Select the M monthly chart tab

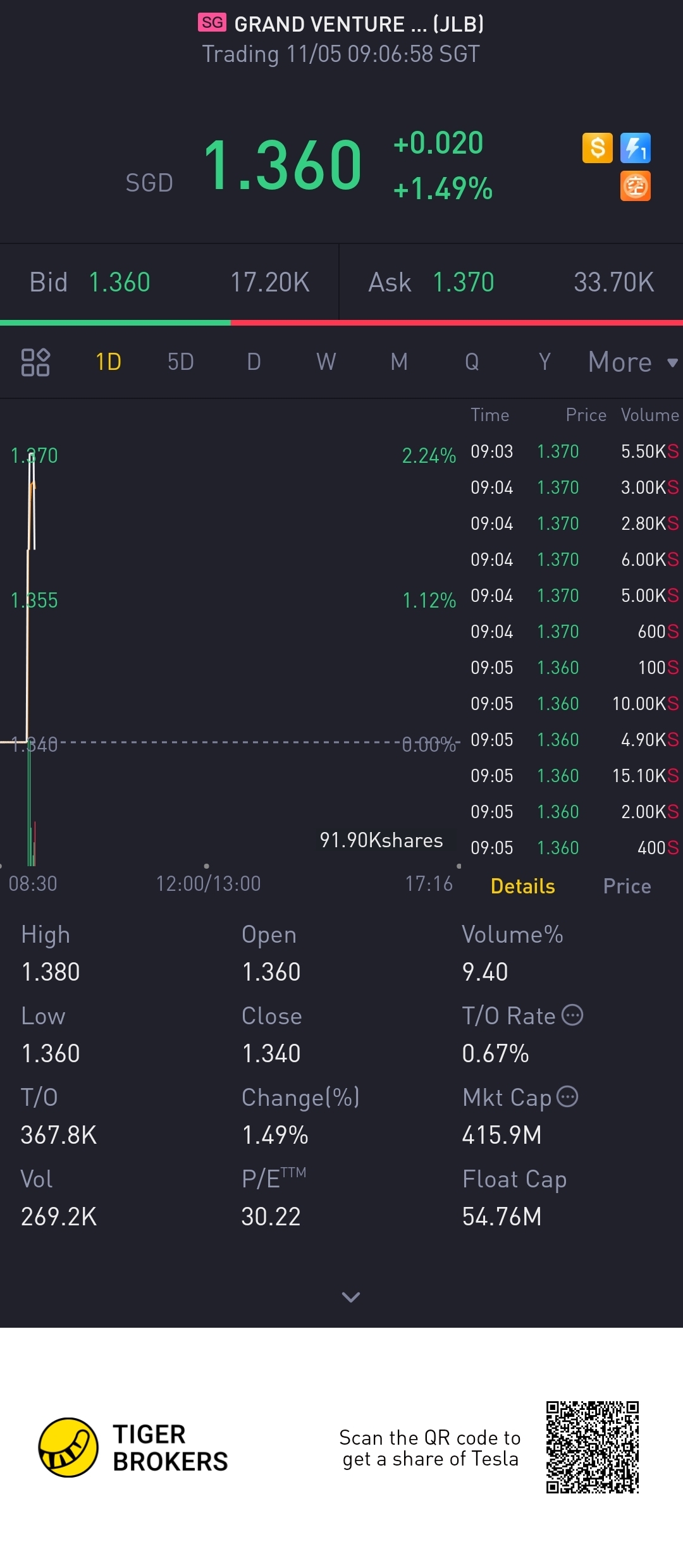[399, 362]
